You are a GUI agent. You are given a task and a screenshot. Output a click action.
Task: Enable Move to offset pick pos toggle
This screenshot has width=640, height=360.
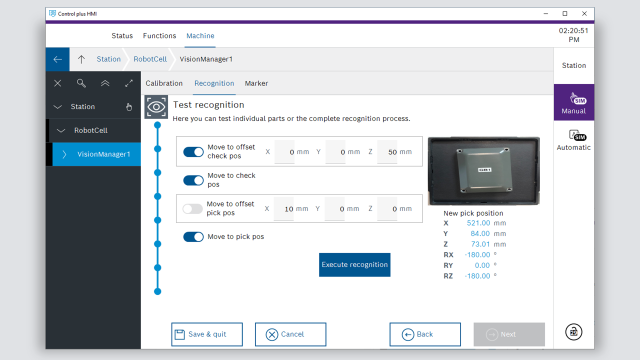pyautogui.click(x=192, y=209)
